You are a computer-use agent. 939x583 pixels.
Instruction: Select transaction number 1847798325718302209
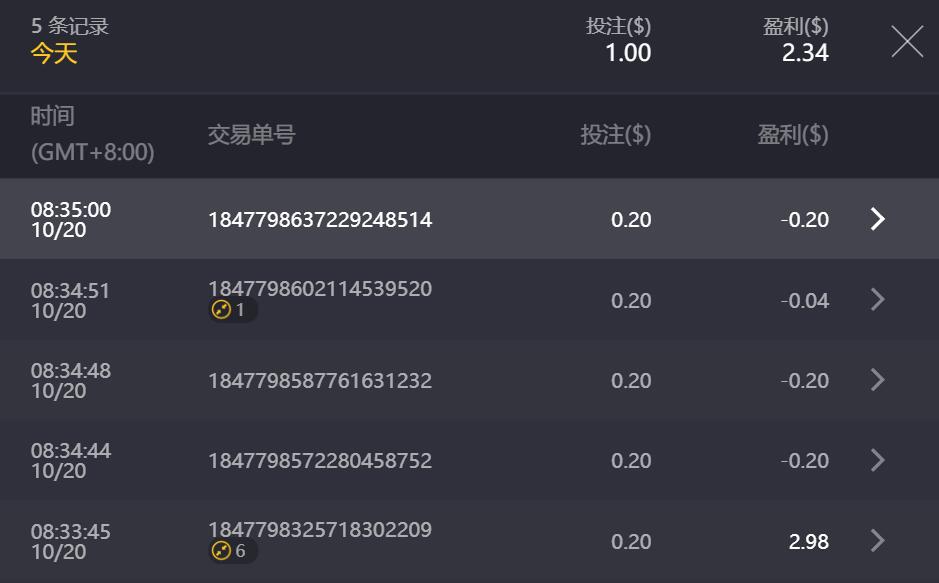coord(320,529)
